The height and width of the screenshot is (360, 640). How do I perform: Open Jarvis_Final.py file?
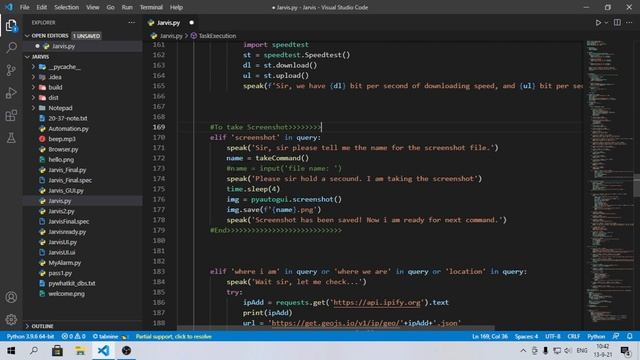click(x=67, y=170)
